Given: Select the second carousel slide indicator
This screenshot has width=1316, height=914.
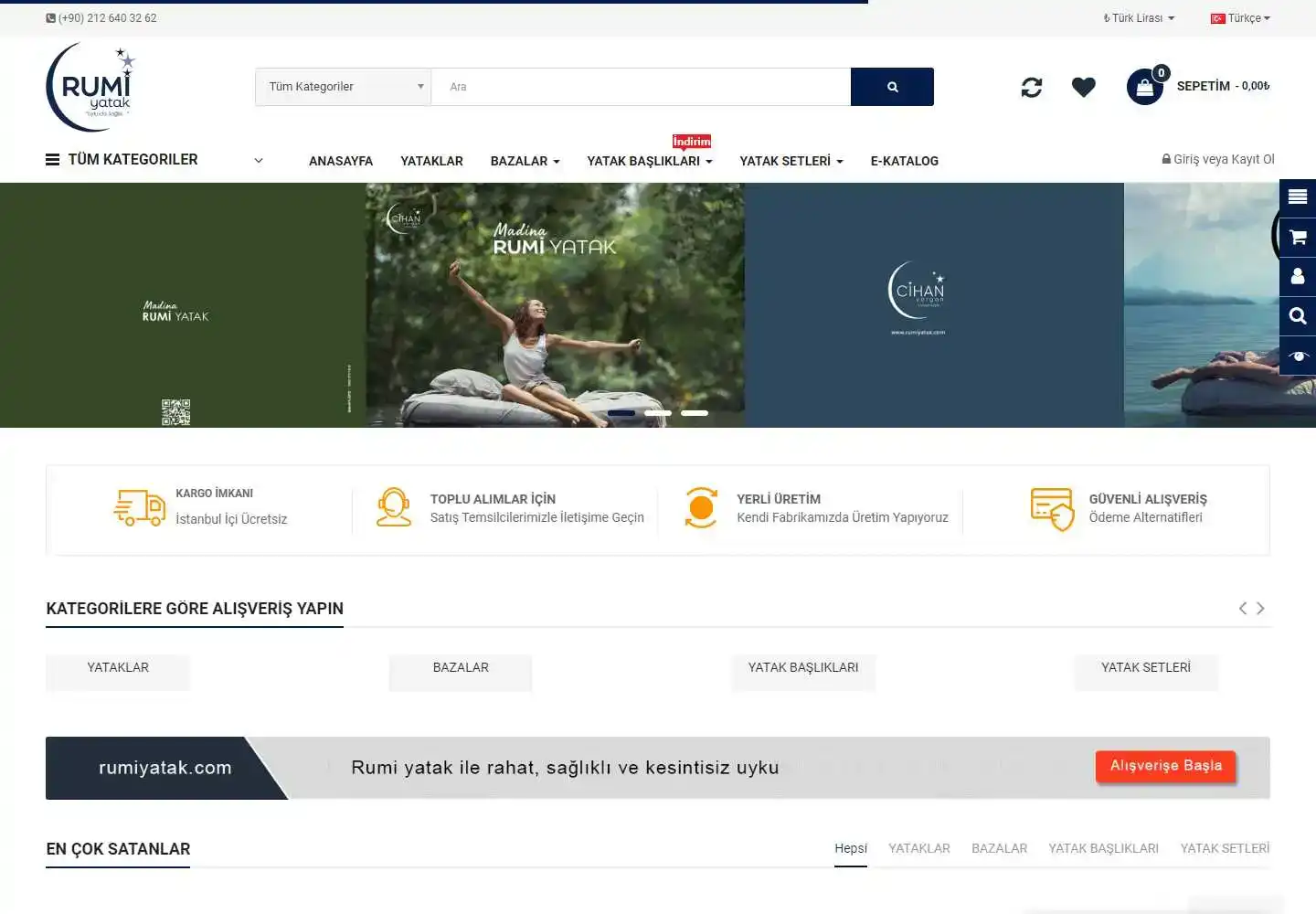Looking at the screenshot, I should tap(658, 413).
